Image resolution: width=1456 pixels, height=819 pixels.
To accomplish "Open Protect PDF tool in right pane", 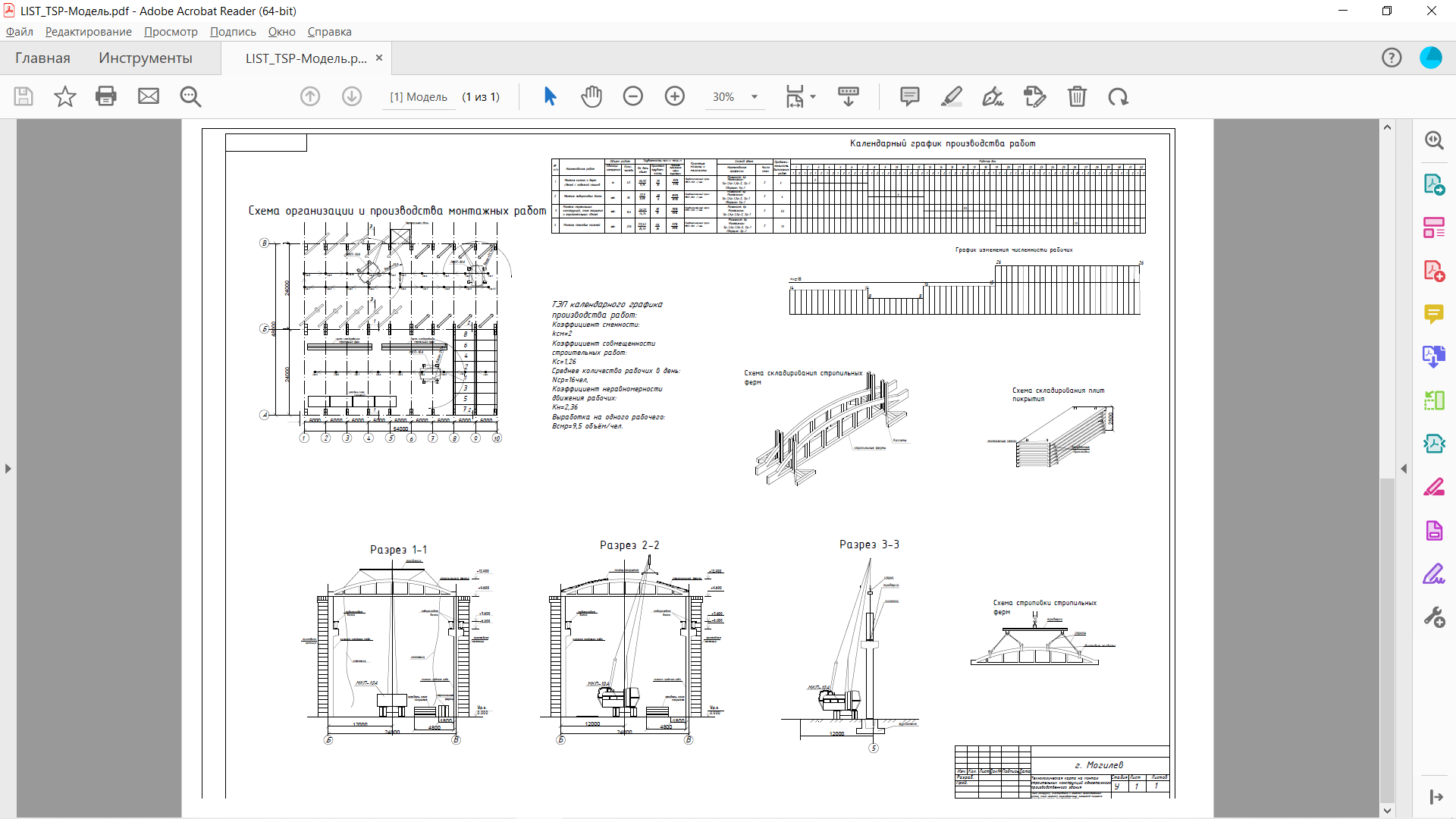I will [x=1434, y=530].
